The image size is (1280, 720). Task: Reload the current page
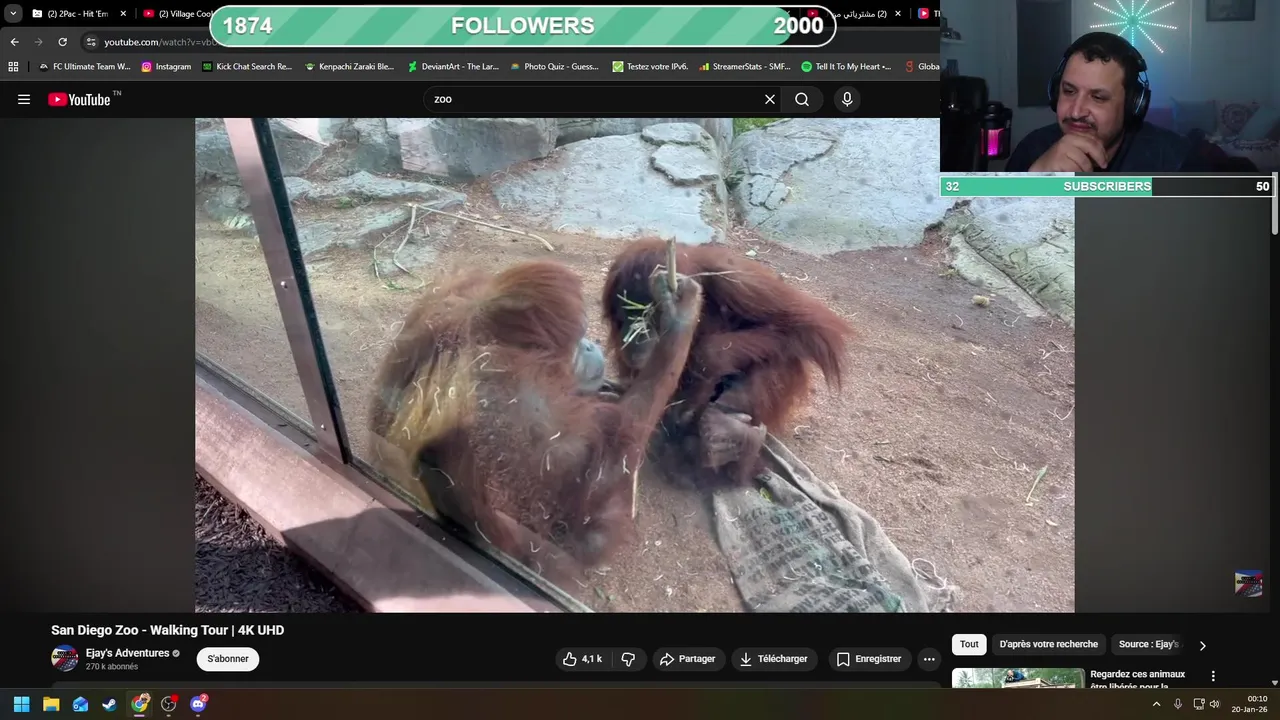pos(62,42)
